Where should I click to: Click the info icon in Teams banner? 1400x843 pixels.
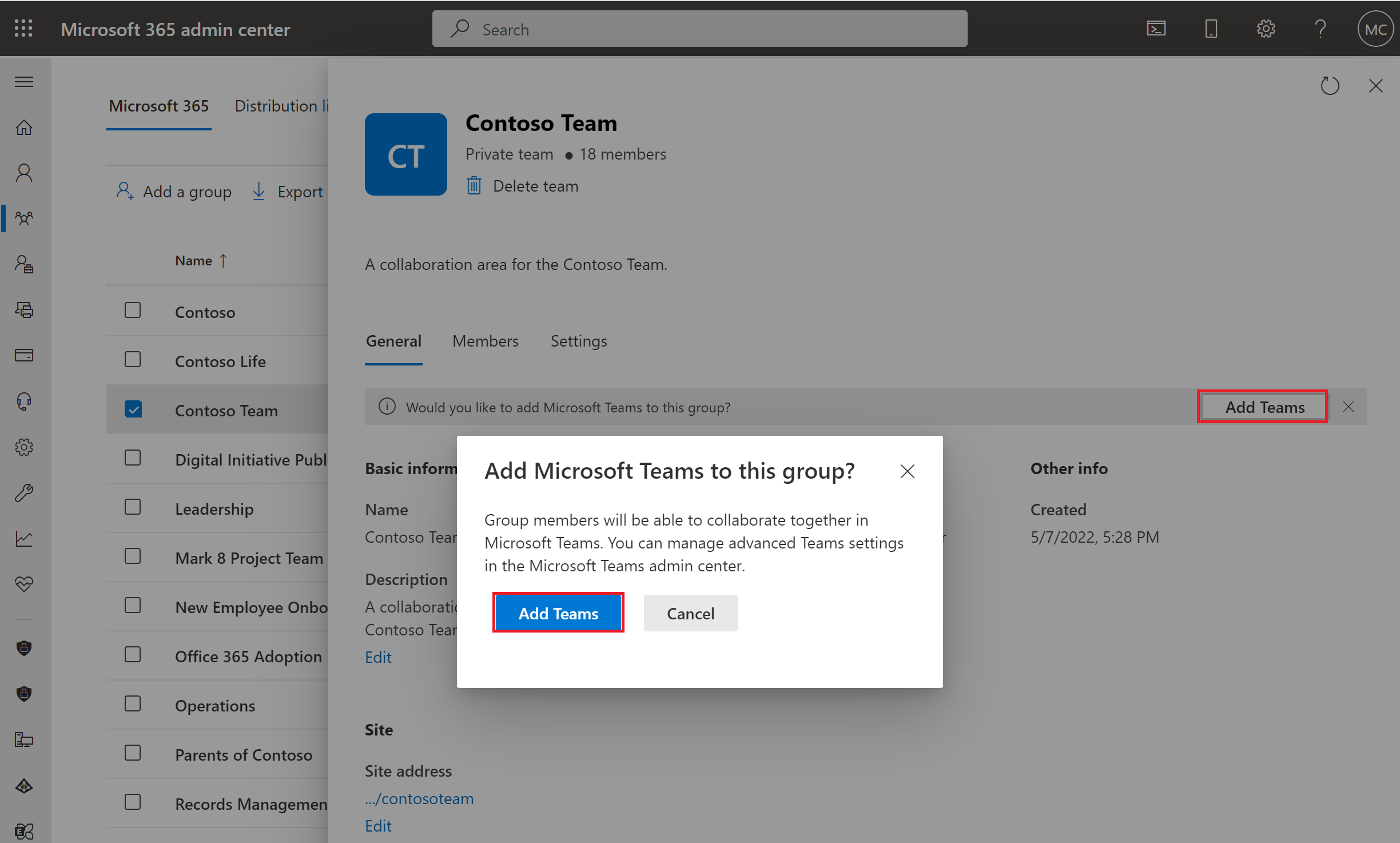point(387,407)
